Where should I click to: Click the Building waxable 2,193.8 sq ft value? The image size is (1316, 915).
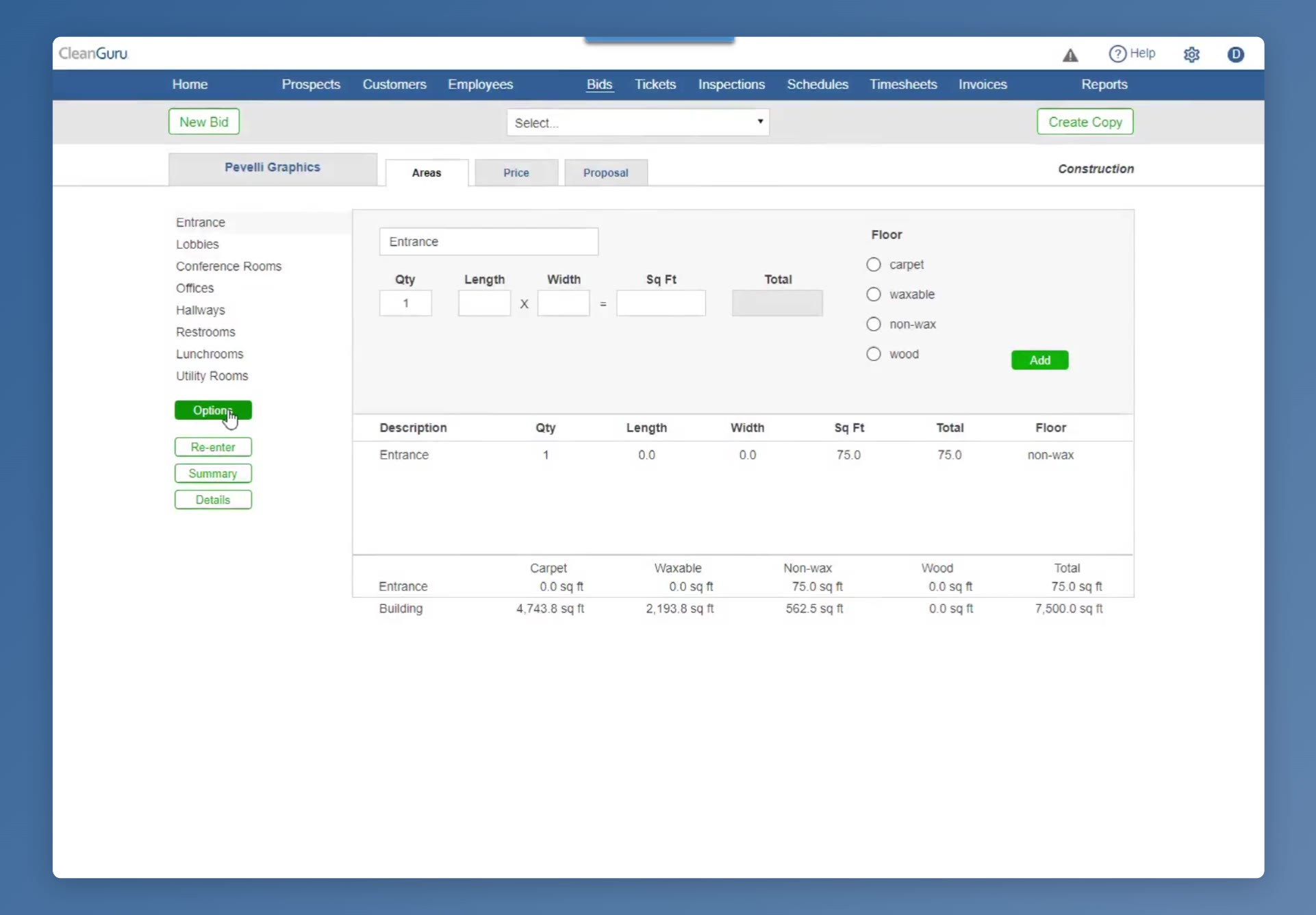[x=679, y=609]
